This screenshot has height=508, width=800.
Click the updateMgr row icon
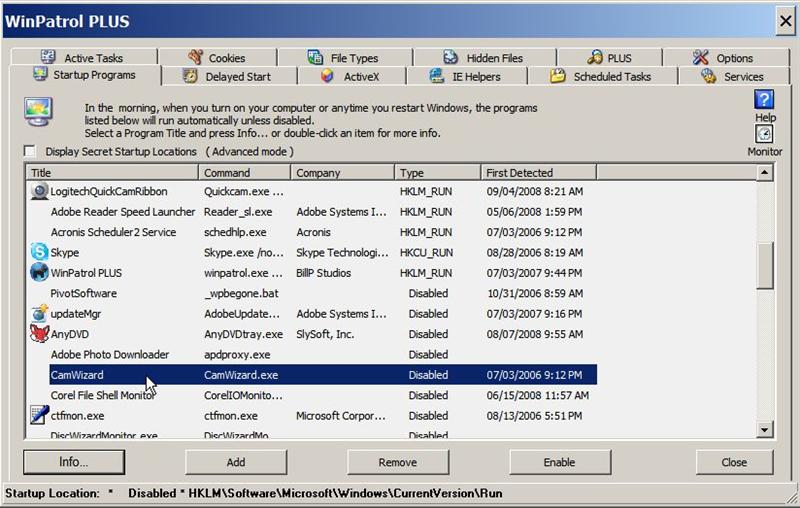coord(39,313)
